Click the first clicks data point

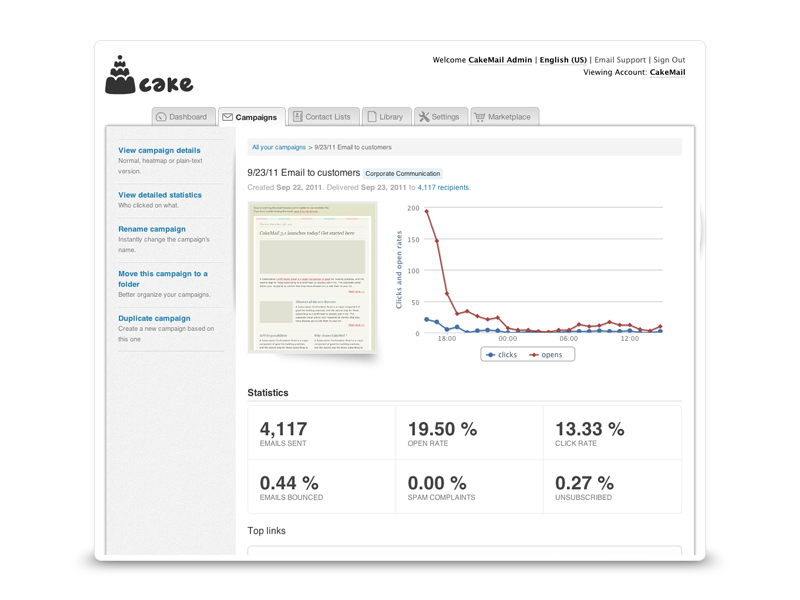coord(427,319)
